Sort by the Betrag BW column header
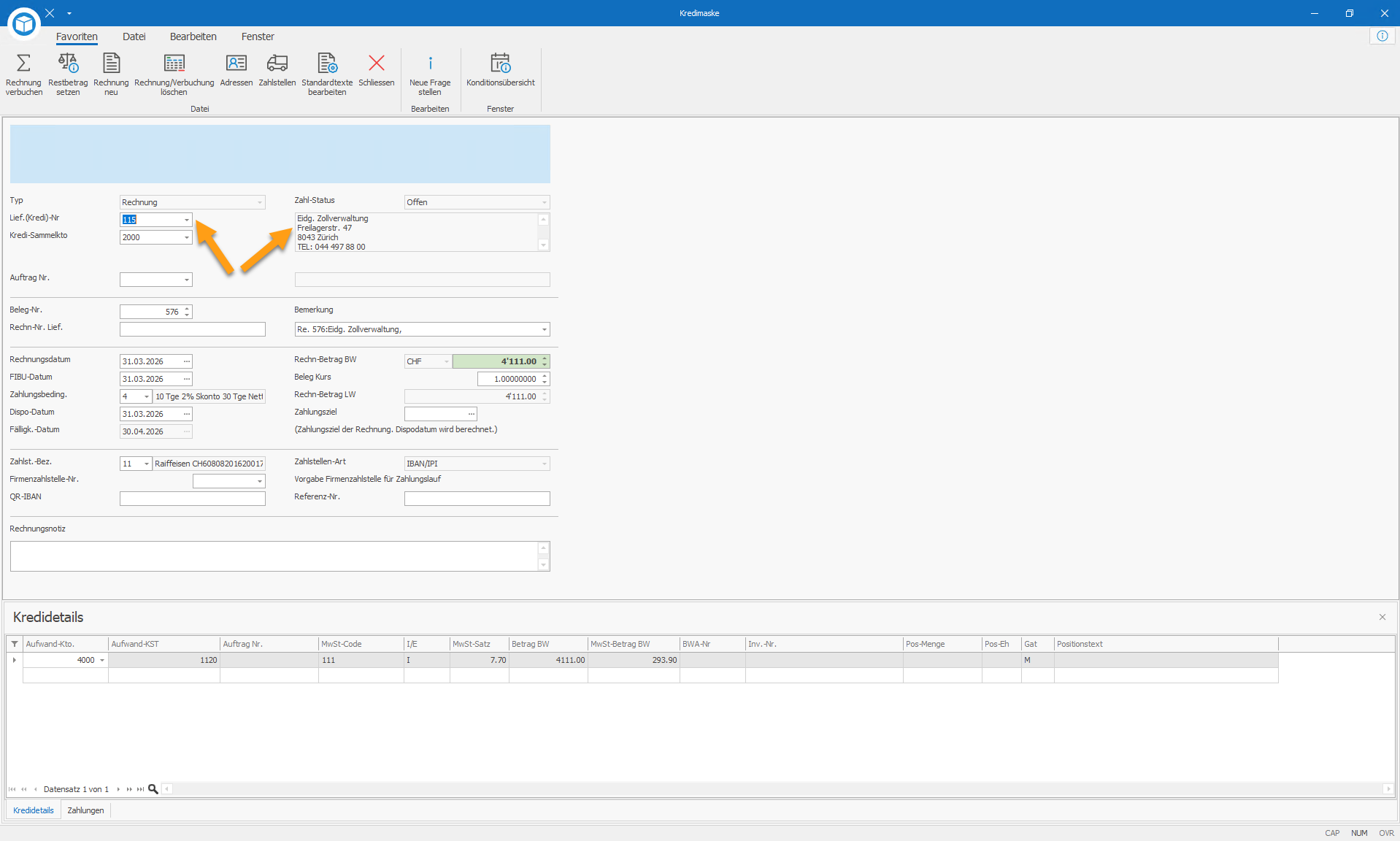 tap(548, 644)
